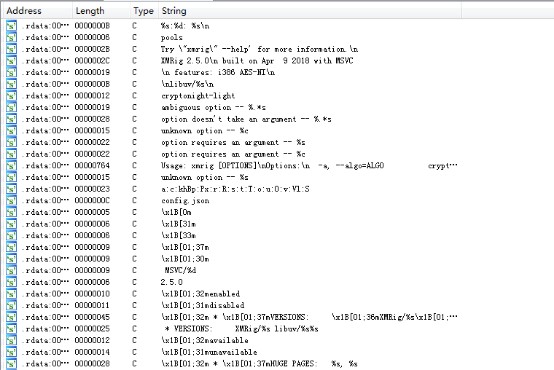The height and width of the screenshot is (370, 554).
Task: Select the icon on 'ambiguous option' row
Action: tap(11, 107)
